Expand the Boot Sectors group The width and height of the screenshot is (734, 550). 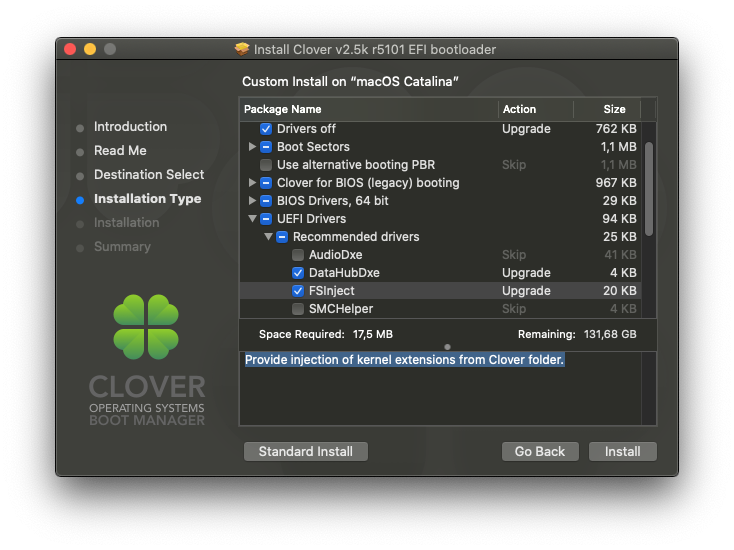click(252, 147)
